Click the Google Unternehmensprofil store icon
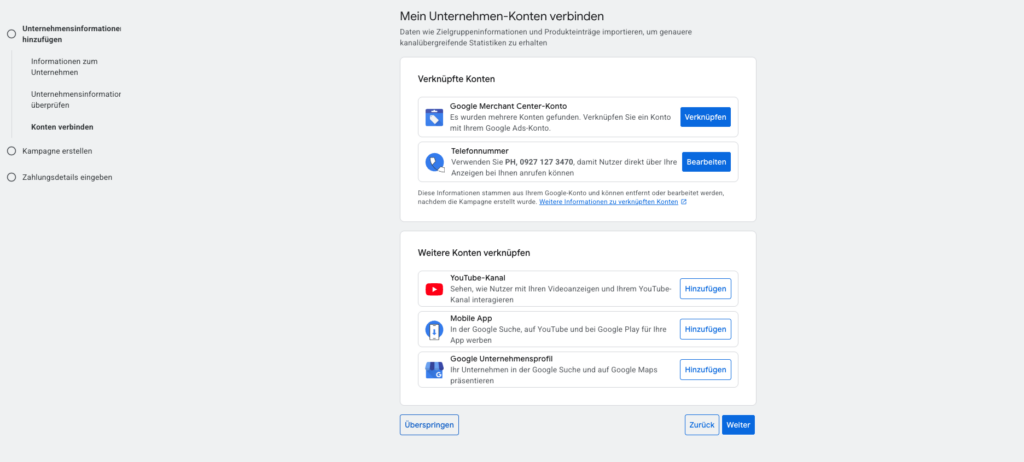This screenshot has height=462, width=1024. [x=434, y=371]
